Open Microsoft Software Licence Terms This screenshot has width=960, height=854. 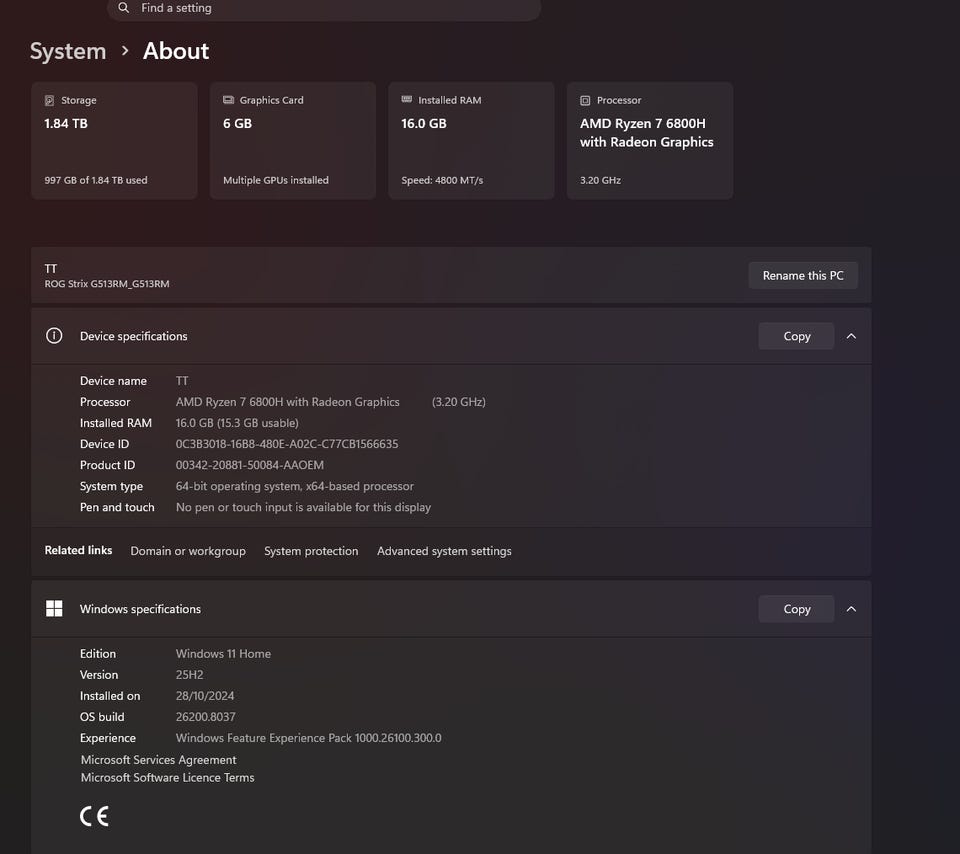coord(167,778)
